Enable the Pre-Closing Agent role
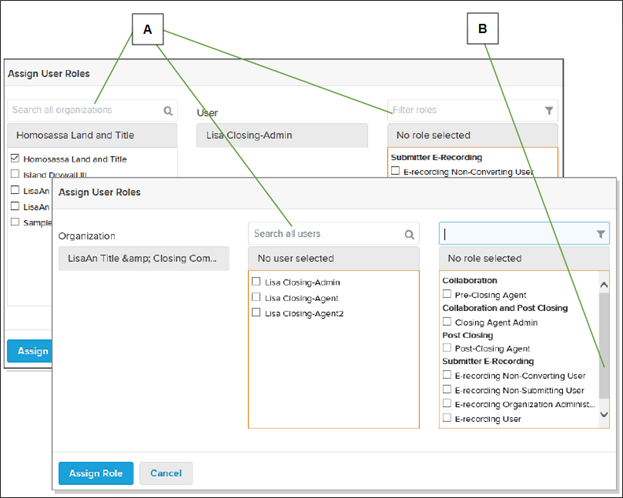 pyautogui.click(x=447, y=296)
